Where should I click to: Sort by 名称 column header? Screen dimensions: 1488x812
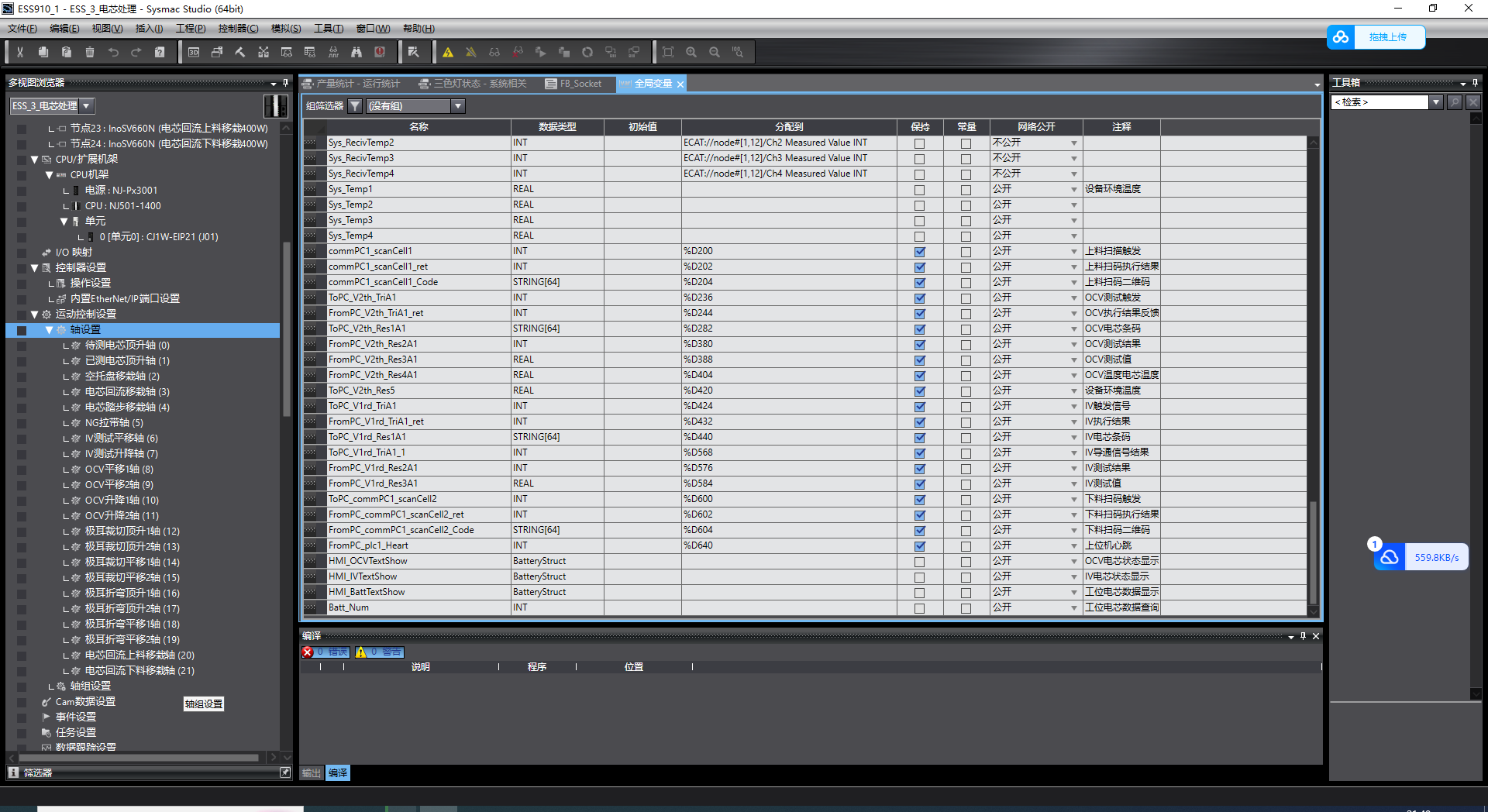tap(418, 127)
